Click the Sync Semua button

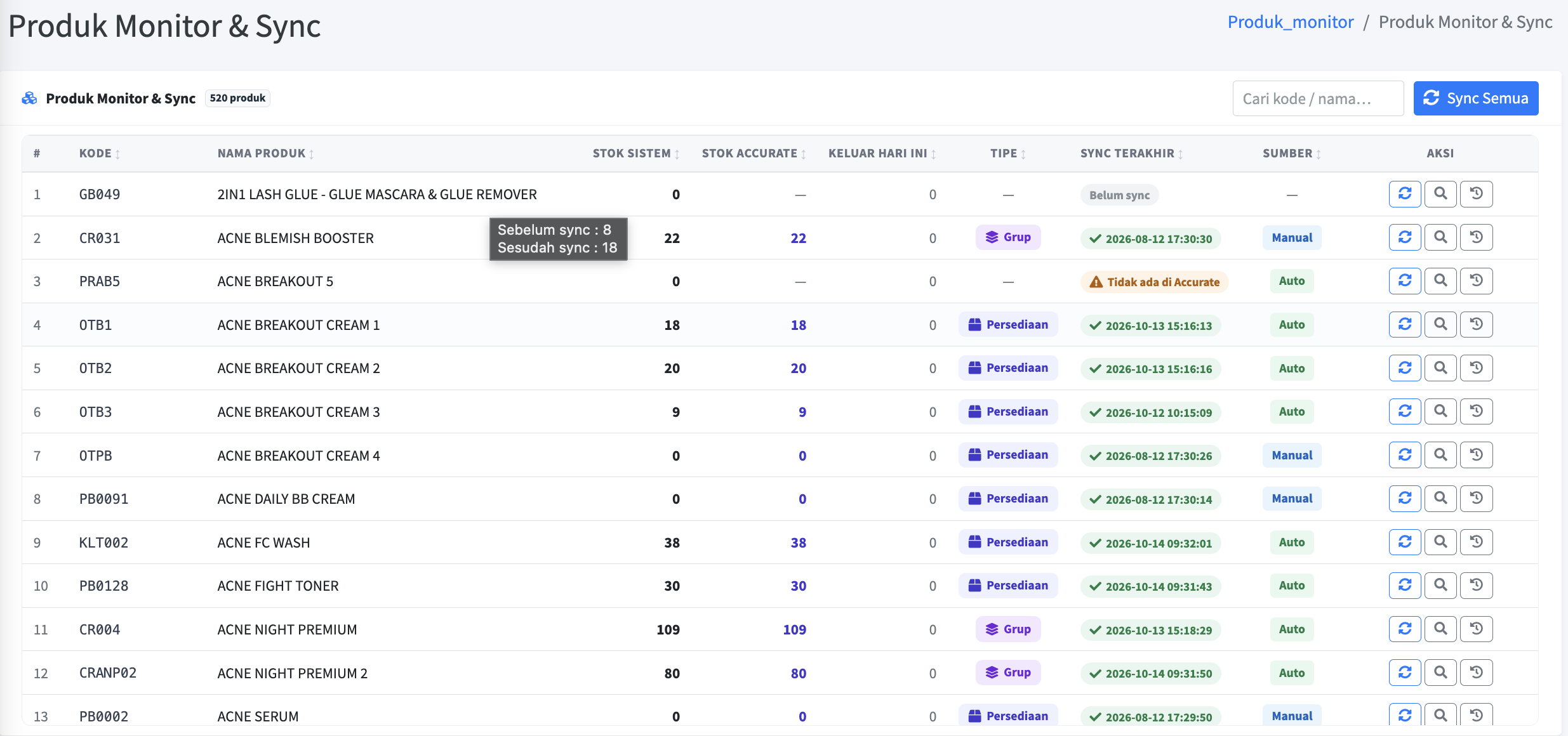(1475, 98)
